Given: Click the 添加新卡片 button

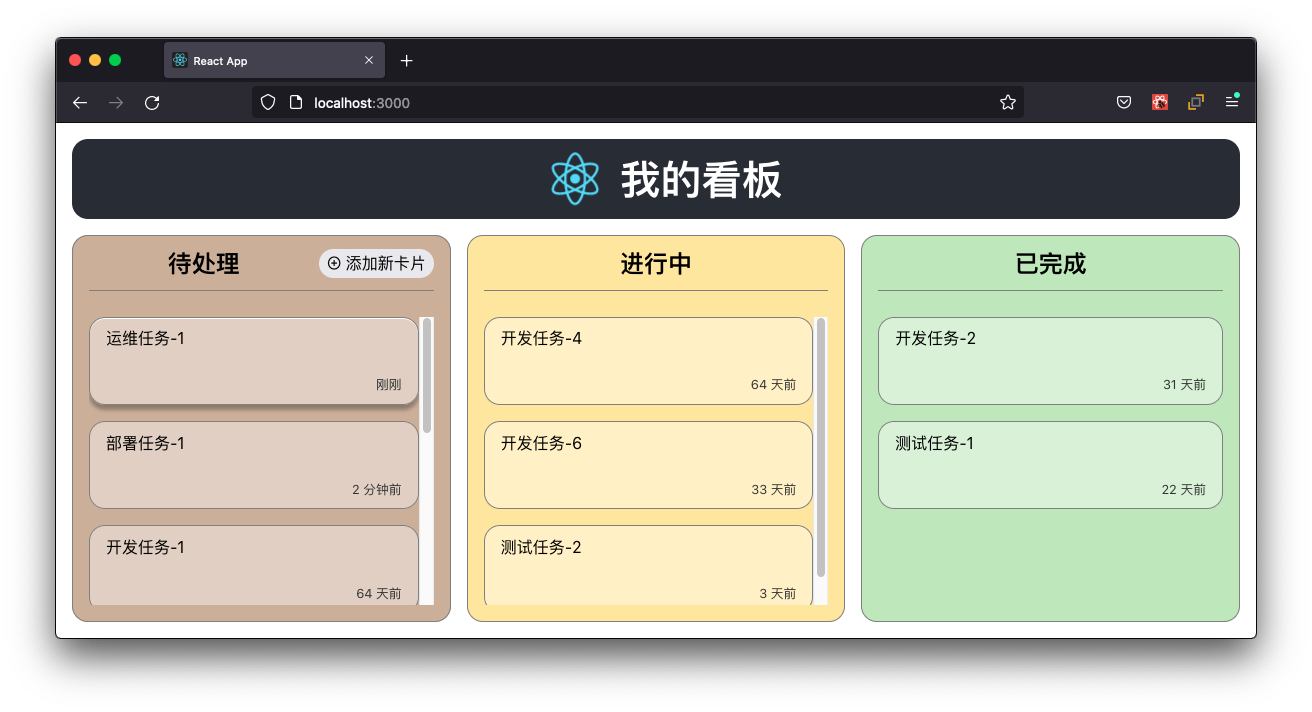Looking at the screenshot, I should click(x=376, y=263).
